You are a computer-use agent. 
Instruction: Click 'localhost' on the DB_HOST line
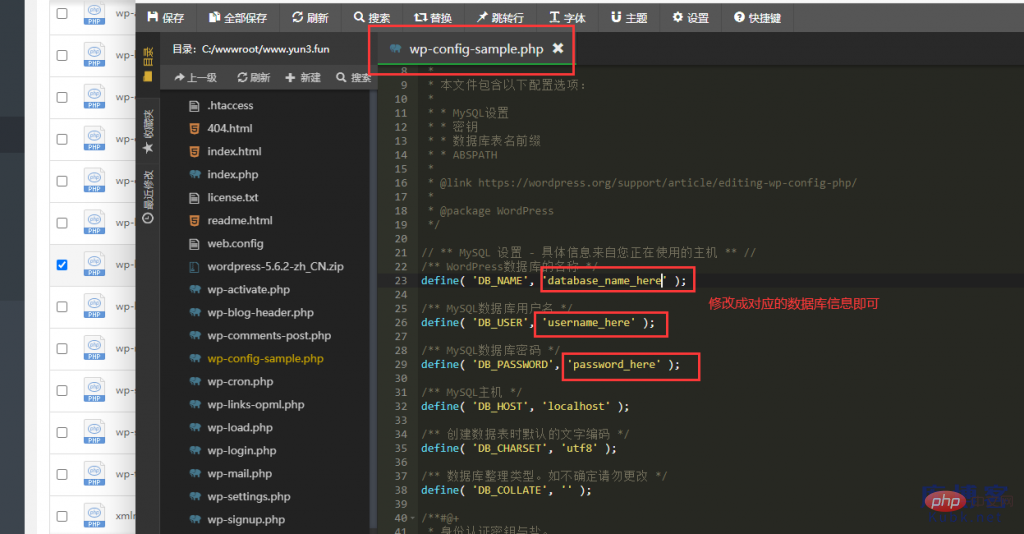(576, 406)
